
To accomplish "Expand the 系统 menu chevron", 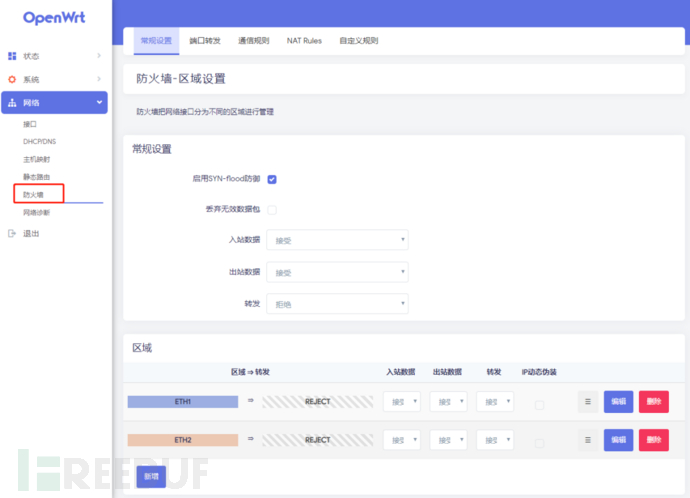I will [x=99, y=79].
